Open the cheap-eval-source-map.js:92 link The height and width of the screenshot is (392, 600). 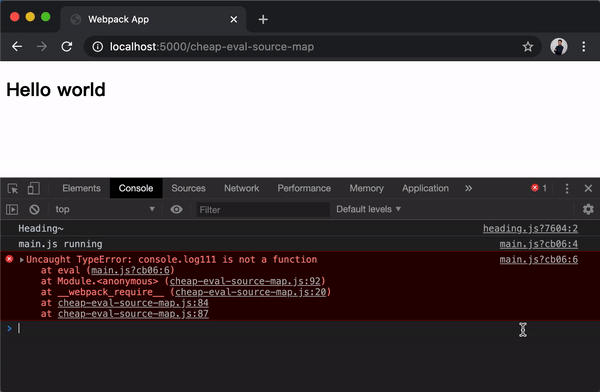pos(245,281)
